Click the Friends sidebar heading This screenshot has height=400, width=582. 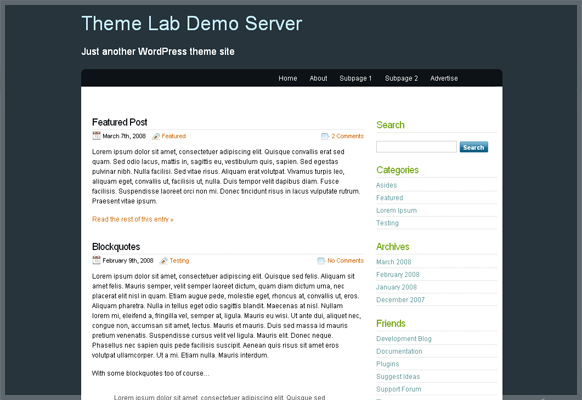click(x=390, y=324)
